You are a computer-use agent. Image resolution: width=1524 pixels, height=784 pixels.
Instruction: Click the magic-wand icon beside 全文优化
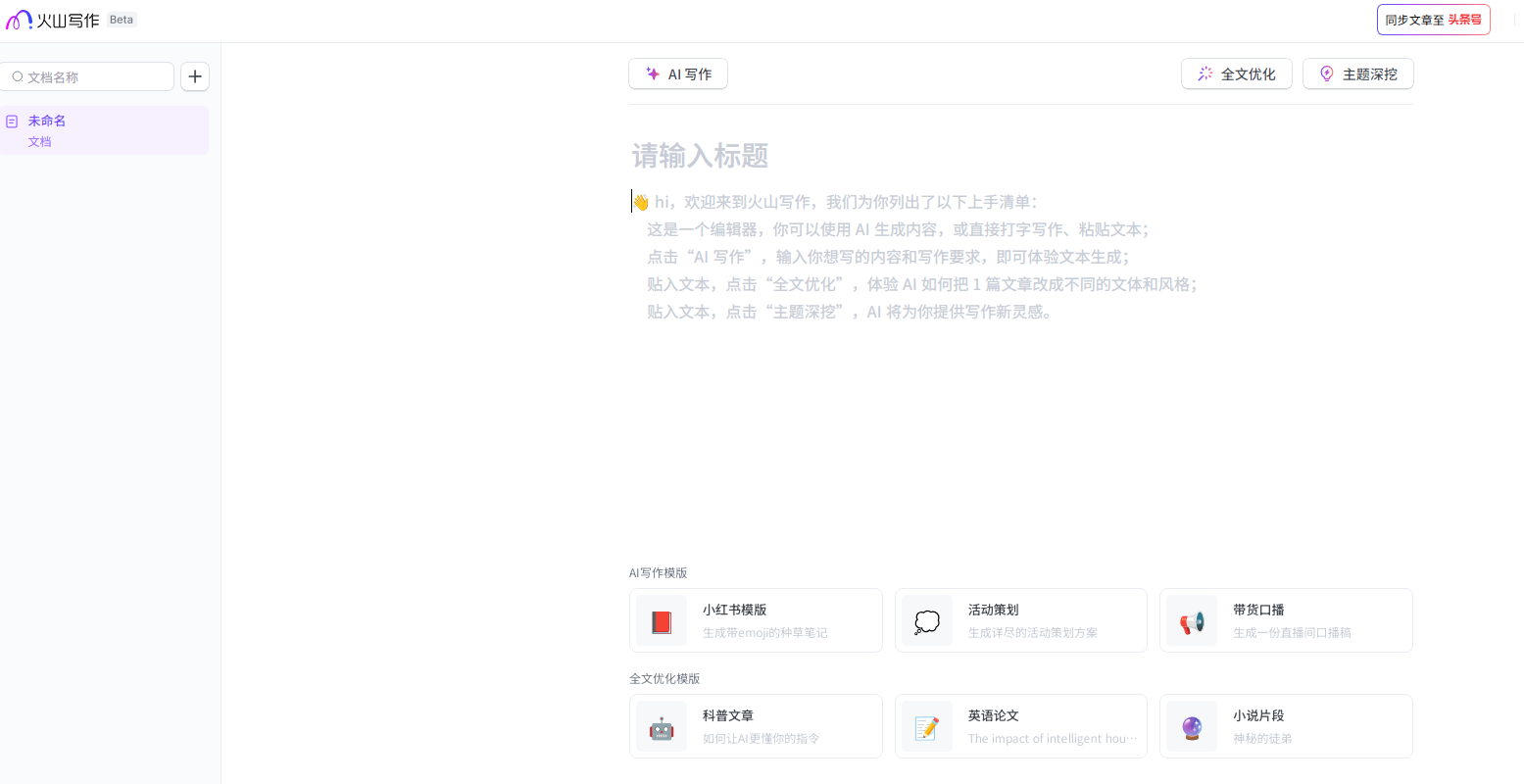[1204, 73]
